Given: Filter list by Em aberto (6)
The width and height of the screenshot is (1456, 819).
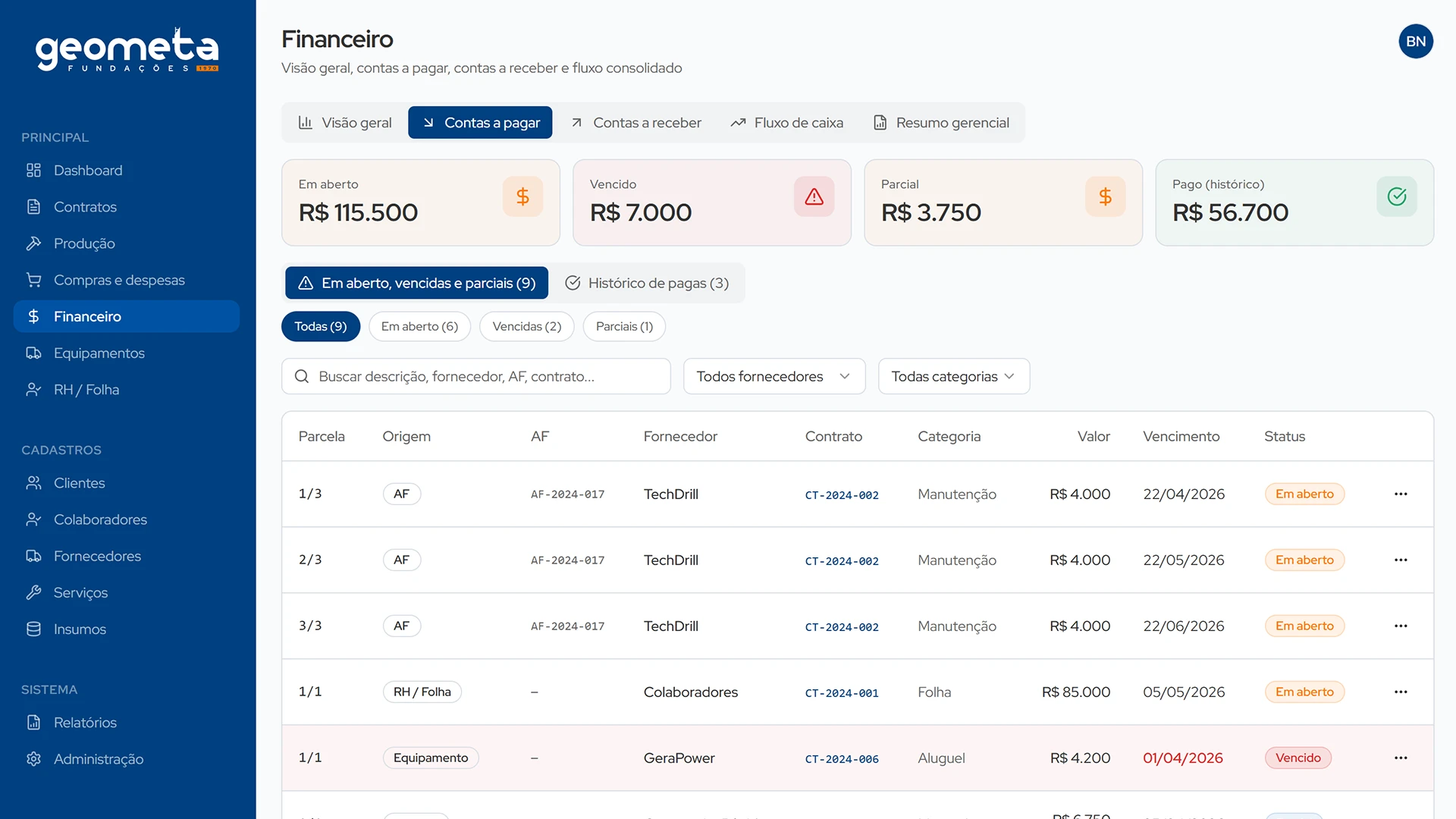Looking at the screenshot, I should tap(419, 327).
